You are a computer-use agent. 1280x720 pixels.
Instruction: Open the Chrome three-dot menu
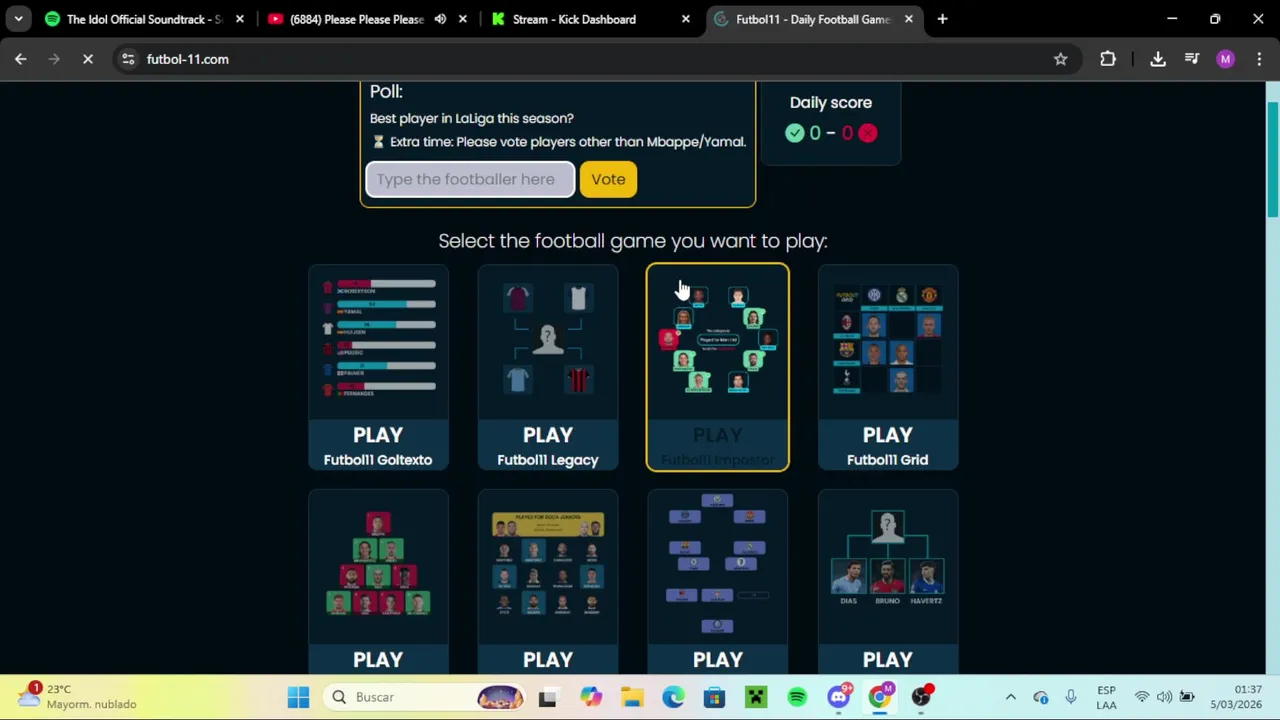pos(1259,59)
